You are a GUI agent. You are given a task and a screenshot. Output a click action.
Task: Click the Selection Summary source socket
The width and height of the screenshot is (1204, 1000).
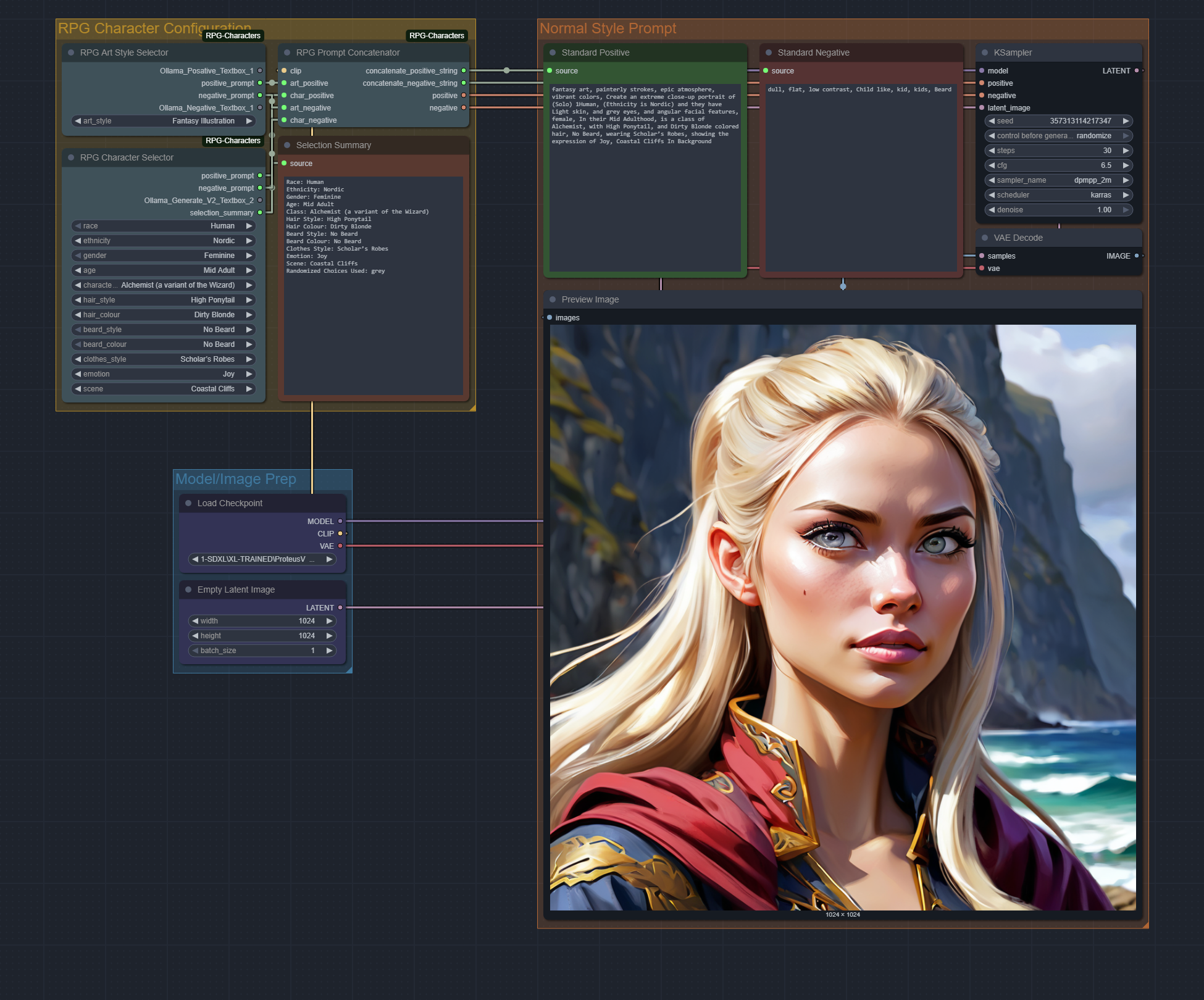point(284,164)
